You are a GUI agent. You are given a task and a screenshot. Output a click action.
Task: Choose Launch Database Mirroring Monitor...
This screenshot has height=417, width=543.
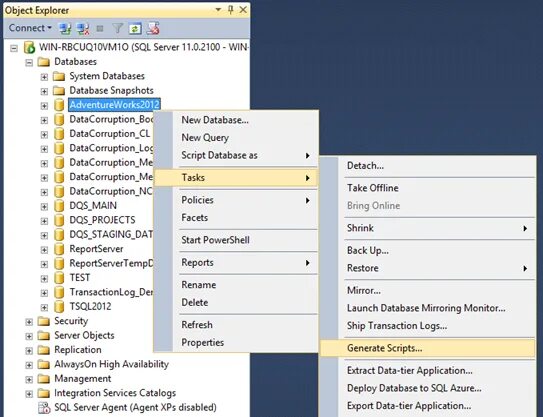[x=427, y=308]
